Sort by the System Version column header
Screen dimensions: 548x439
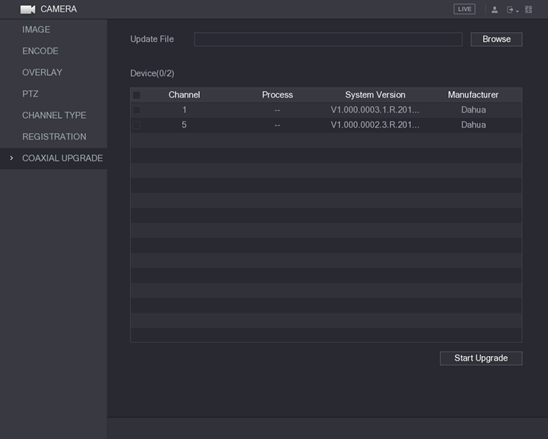coord(375,95)
